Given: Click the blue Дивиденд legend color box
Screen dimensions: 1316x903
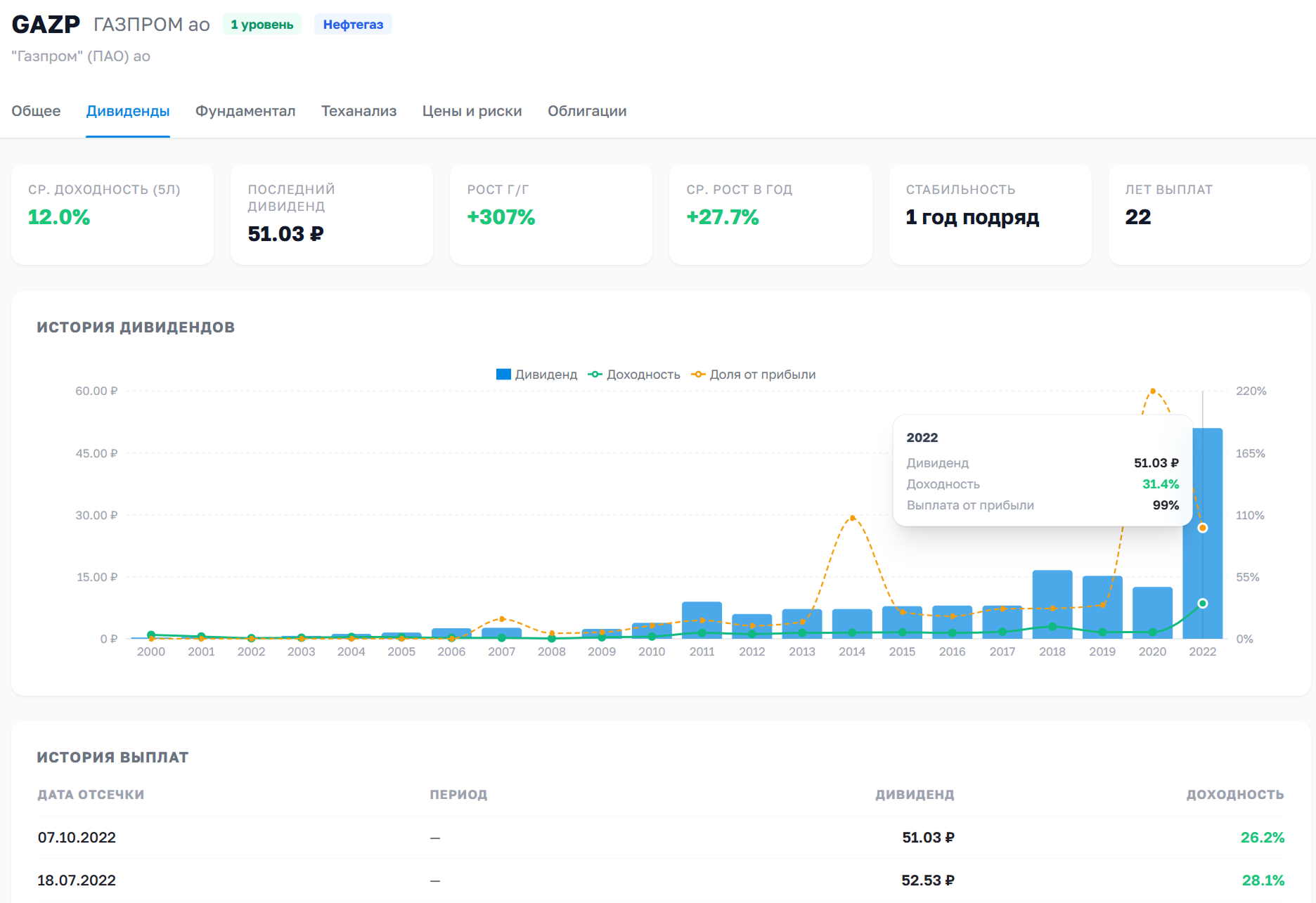Looking at the screenshot, I should click(x=503, y=375).
